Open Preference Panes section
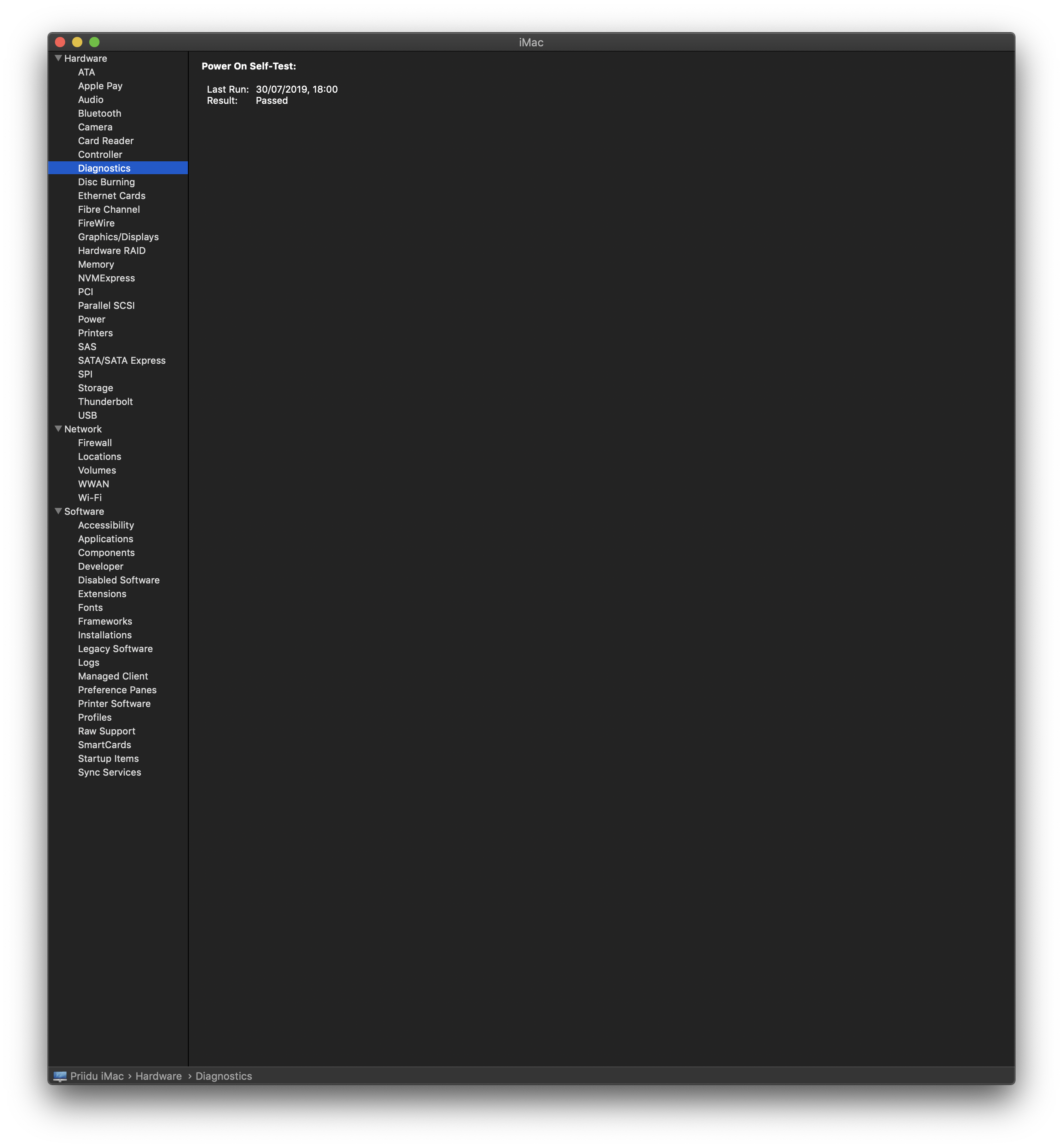This screenshot has height=1148, width=1063. 118,690
